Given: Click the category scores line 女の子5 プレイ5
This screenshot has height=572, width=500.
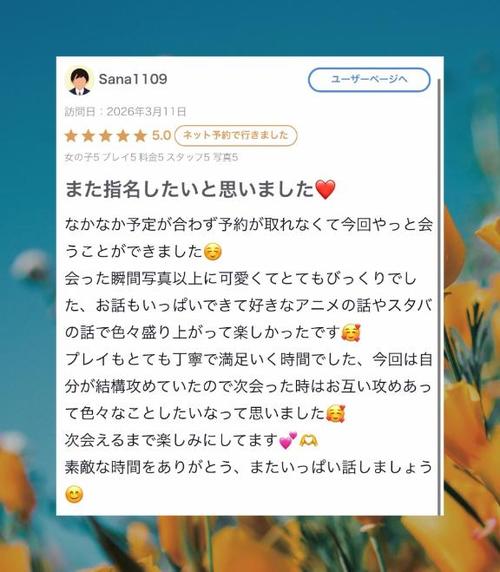Looking at the screenshot, I should pos(151,157).
